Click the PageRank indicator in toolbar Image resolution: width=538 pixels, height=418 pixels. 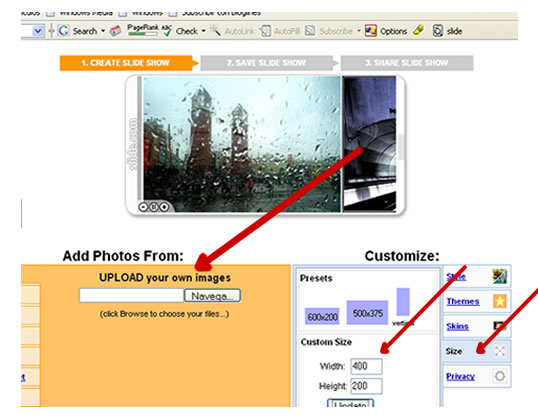pyautogui.click(x=143, y=30)
